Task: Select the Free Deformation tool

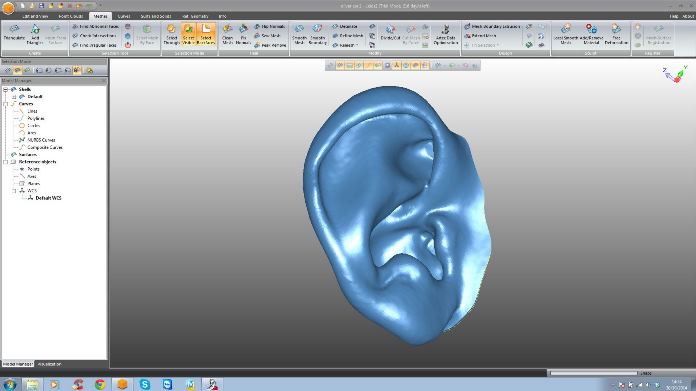Action: (x=616, y=34)
